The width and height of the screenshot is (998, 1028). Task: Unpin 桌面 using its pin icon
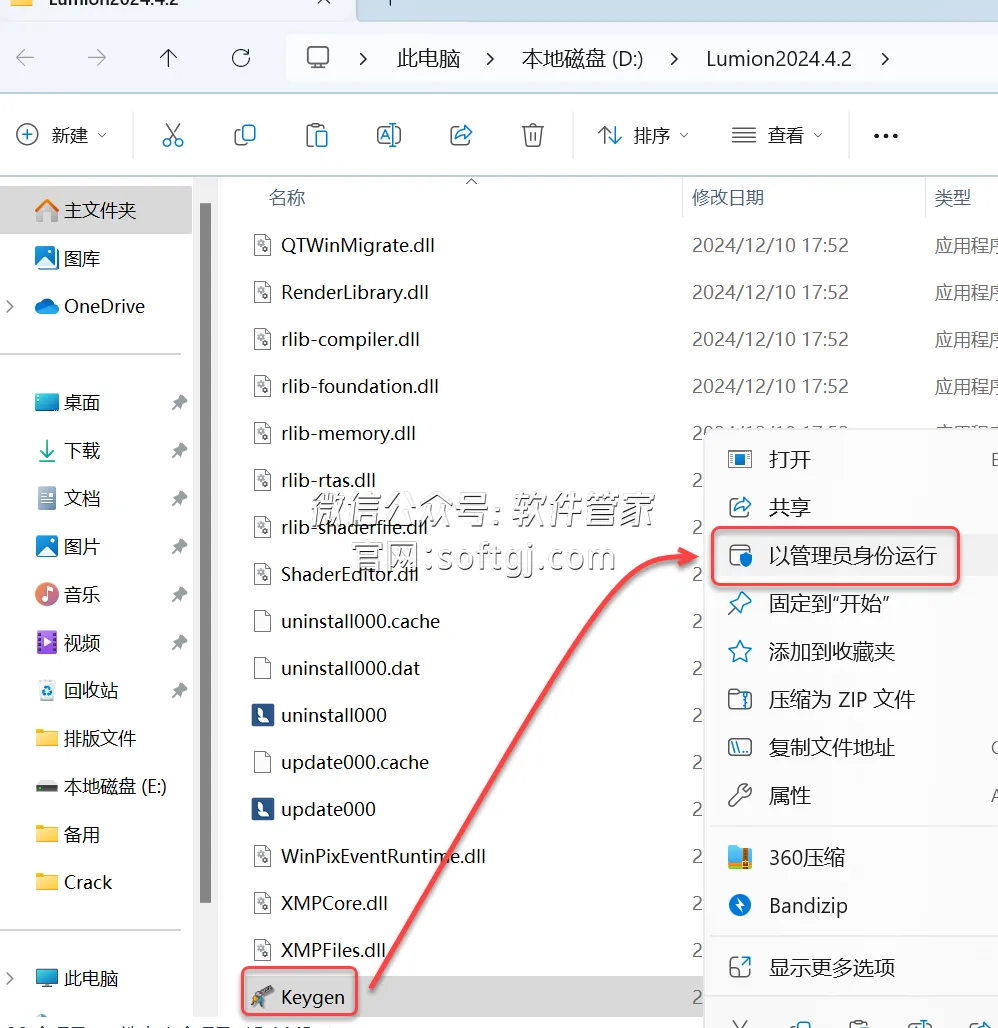(x=179, y=403)
